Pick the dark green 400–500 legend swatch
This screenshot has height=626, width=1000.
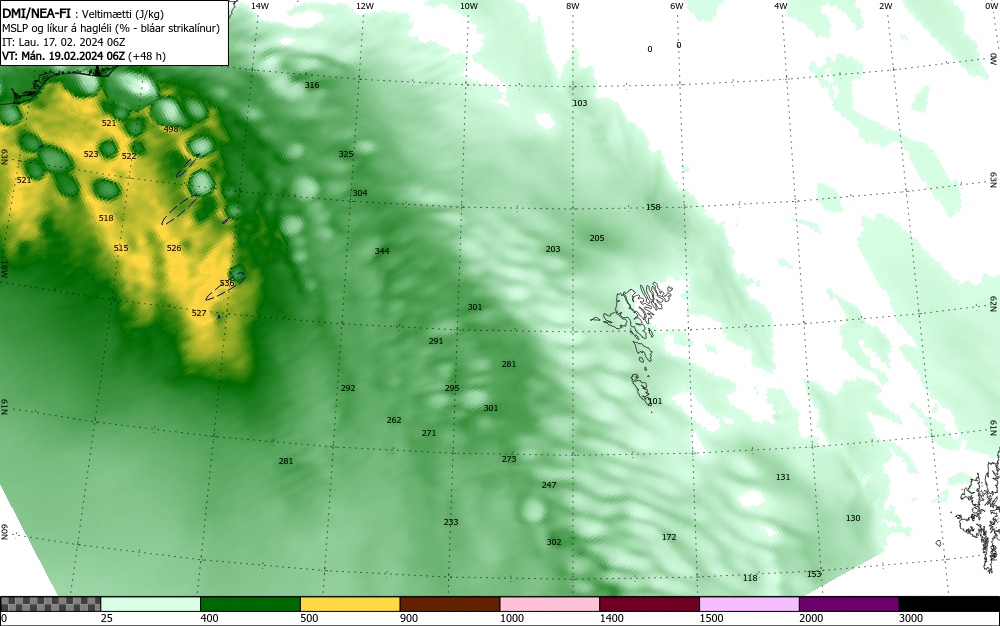click(250, 604)
